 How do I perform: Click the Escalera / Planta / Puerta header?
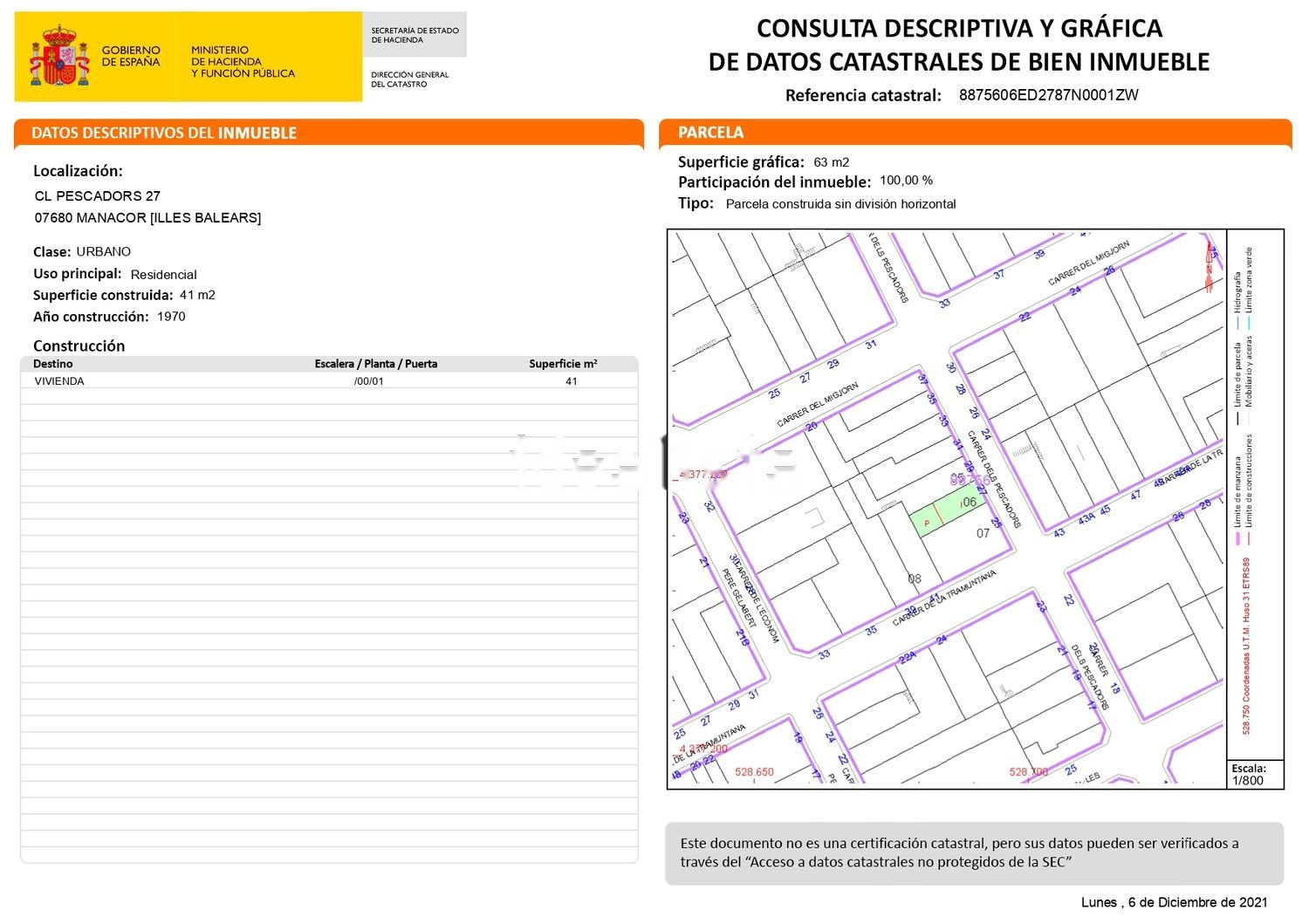375,364
